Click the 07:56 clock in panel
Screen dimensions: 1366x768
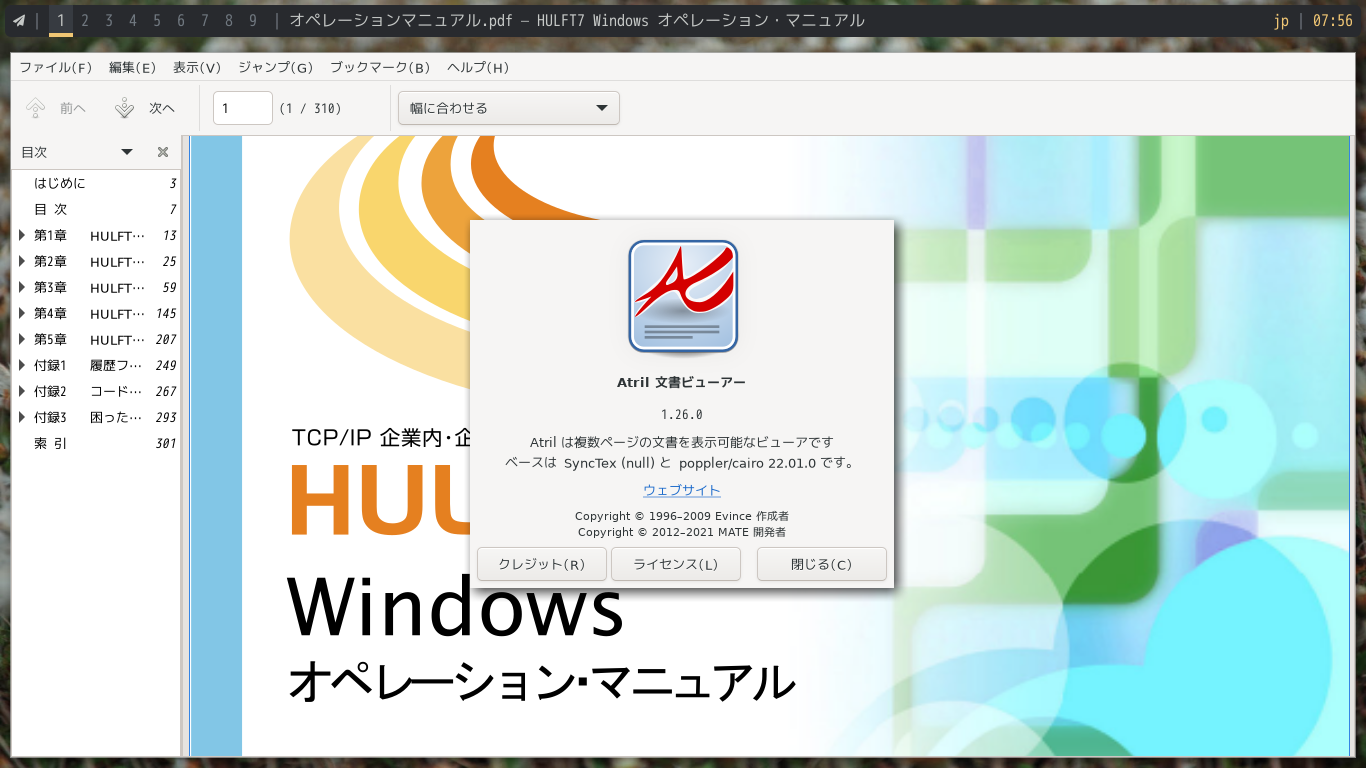(x=1332, y=20)
